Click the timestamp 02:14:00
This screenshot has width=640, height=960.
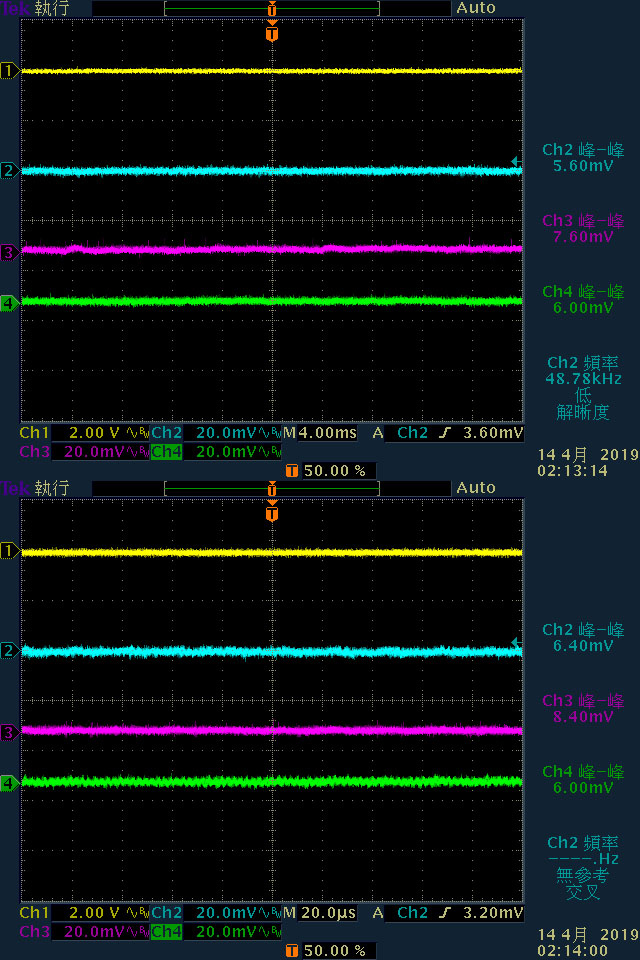click(572, 951)
